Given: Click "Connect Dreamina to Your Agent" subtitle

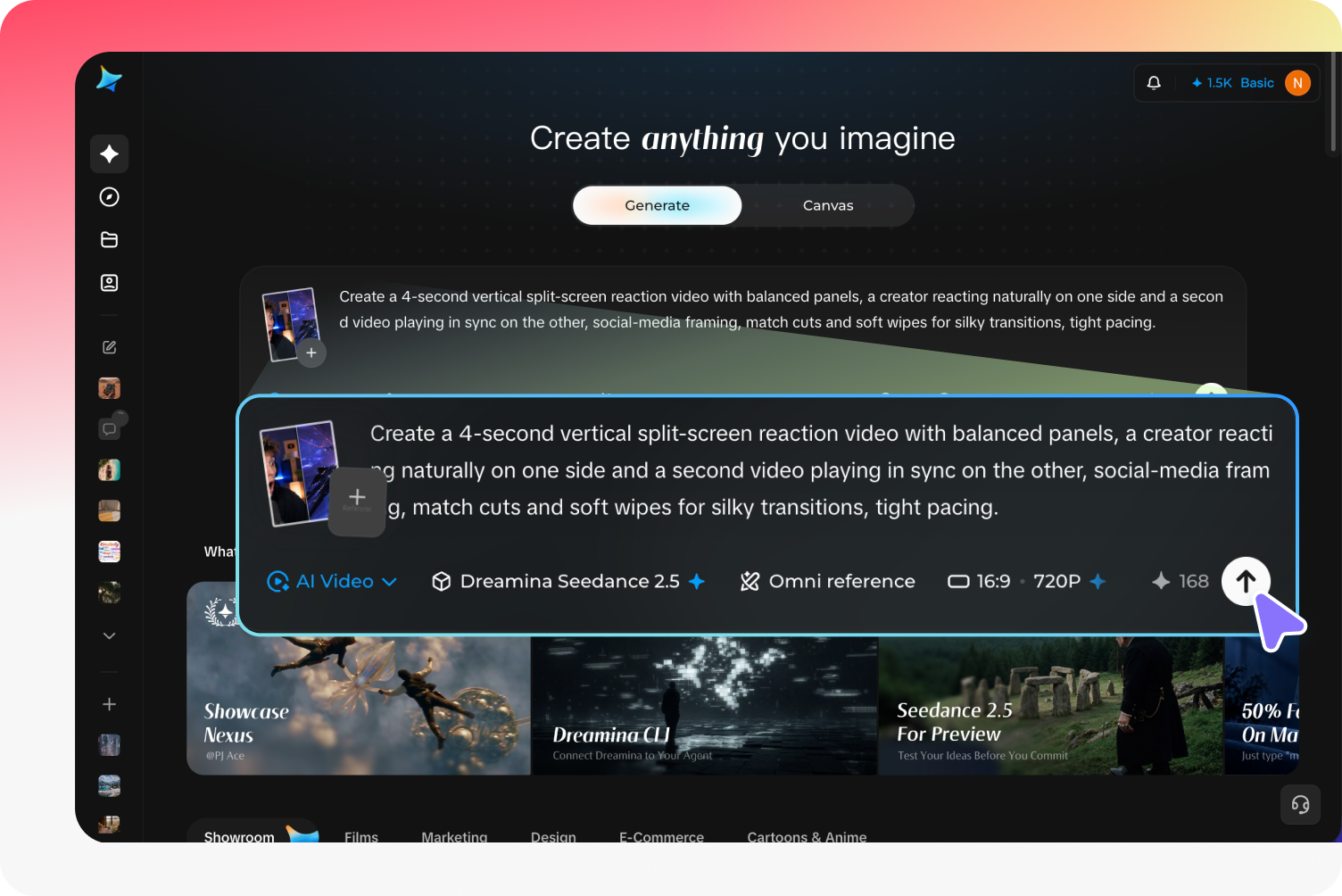Looking at the screenshot, I should 633,756.
